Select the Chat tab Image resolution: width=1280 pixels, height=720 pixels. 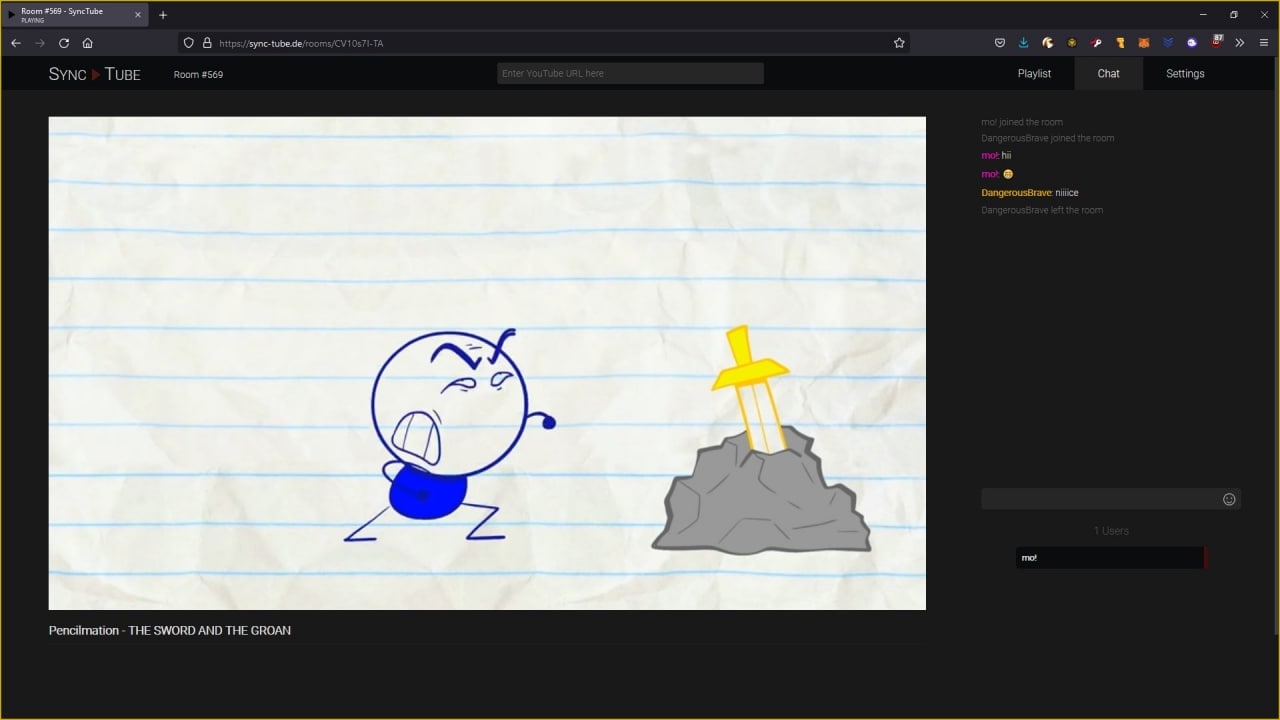[x=1108, y=74]
